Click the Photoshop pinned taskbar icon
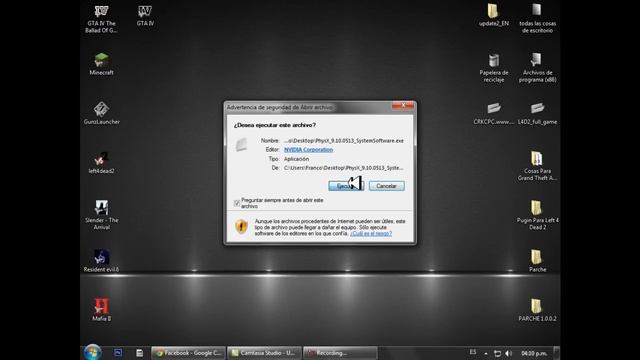The height and width of the screenshot is (360, 640). [118, 353]
